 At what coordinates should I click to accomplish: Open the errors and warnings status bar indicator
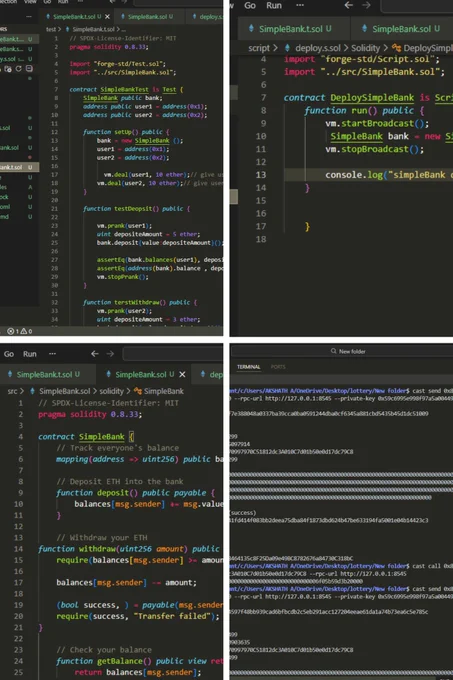click(x=20, y=331)
